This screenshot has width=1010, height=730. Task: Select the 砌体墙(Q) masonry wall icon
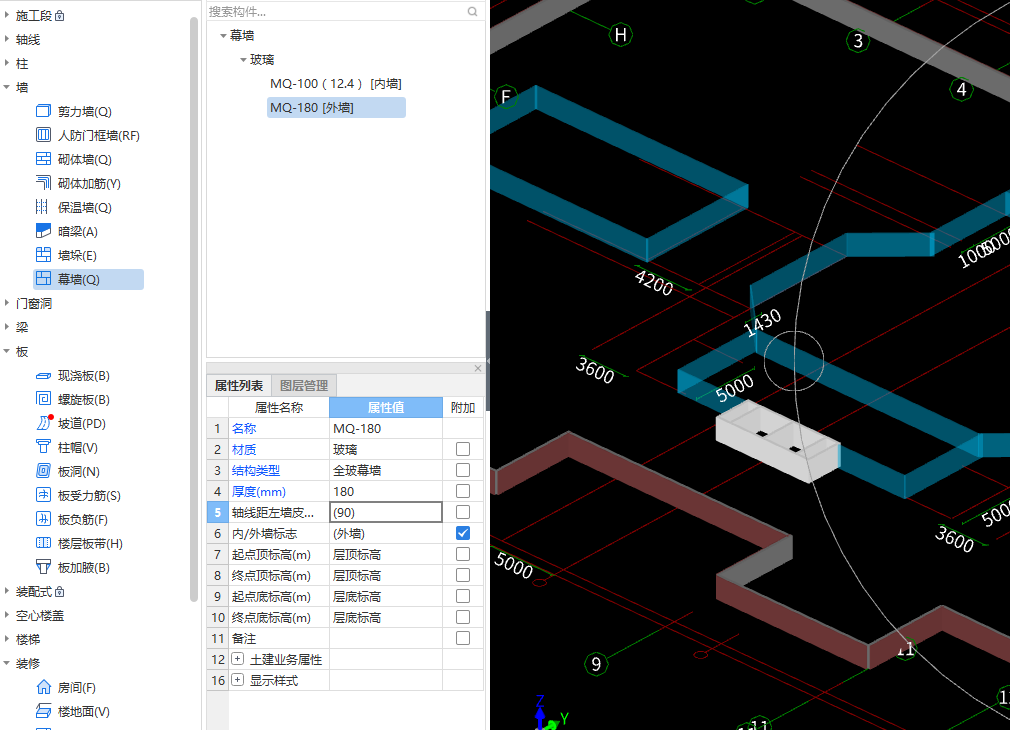coord(43,159)
